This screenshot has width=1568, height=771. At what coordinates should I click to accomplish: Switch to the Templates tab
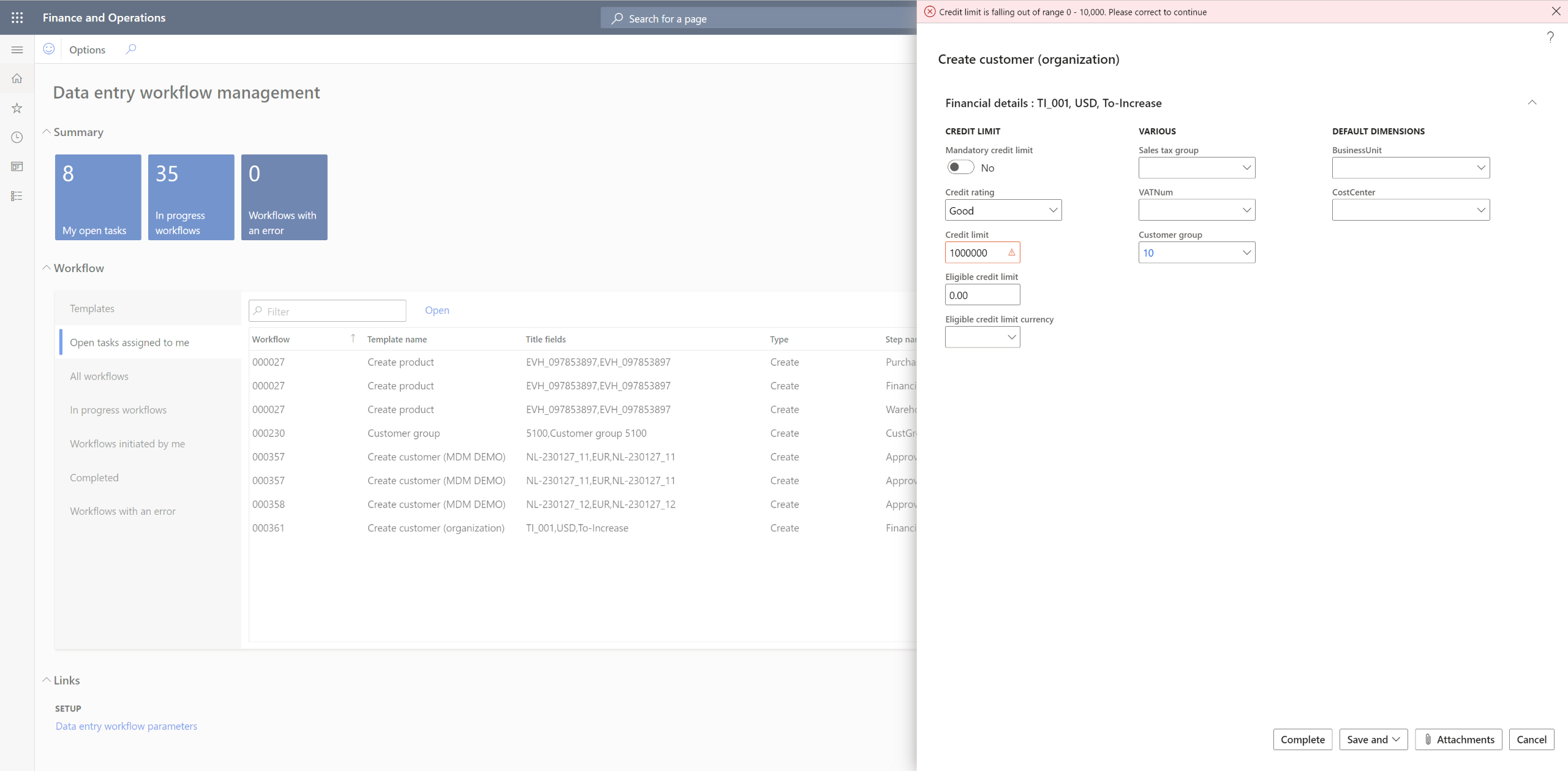92,308
